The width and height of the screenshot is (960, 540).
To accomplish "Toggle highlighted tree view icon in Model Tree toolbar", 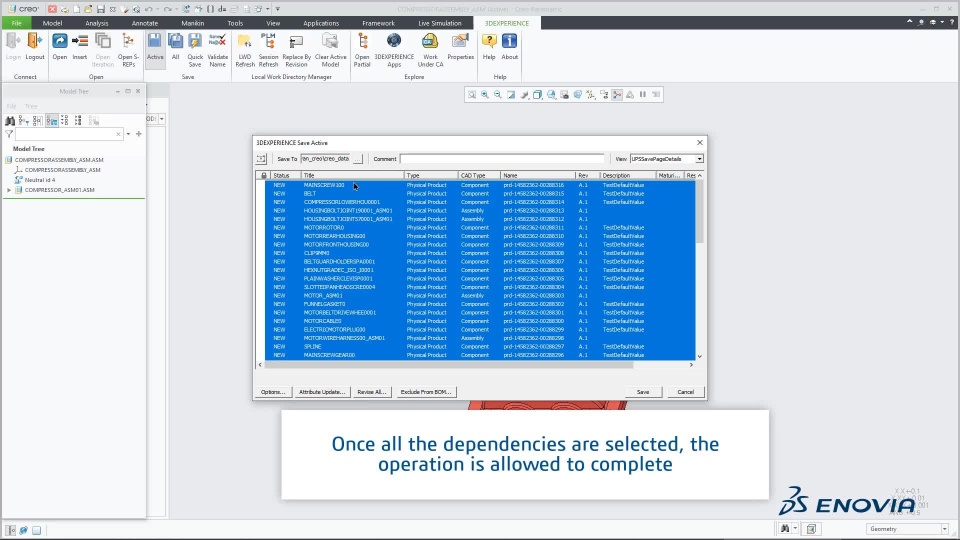I will point(51,121).
